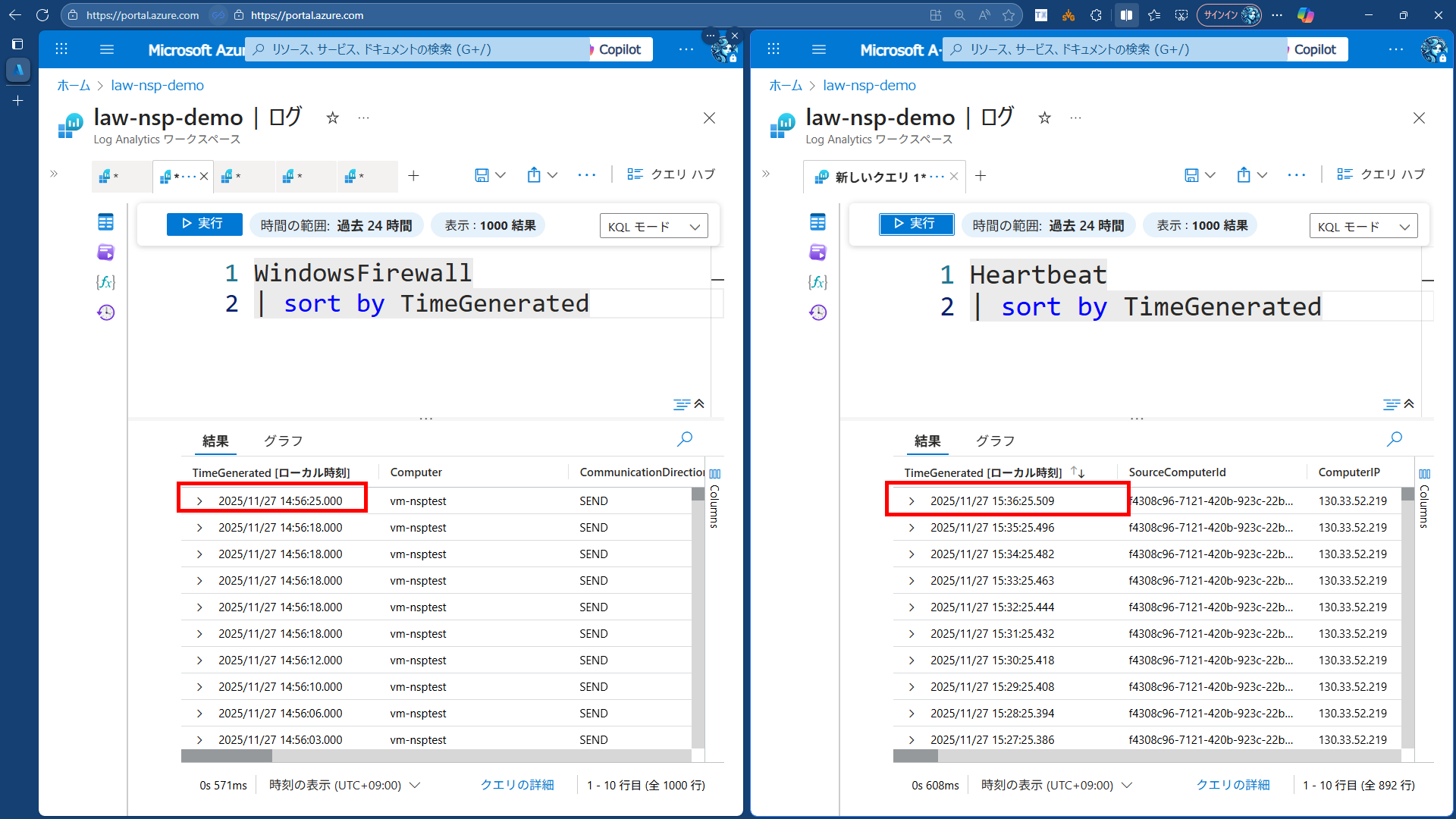The width and height of the screenshot is (1456, 819).
Task: Run the WindowsFirewall query with 実行
Action: coord(204,224)
